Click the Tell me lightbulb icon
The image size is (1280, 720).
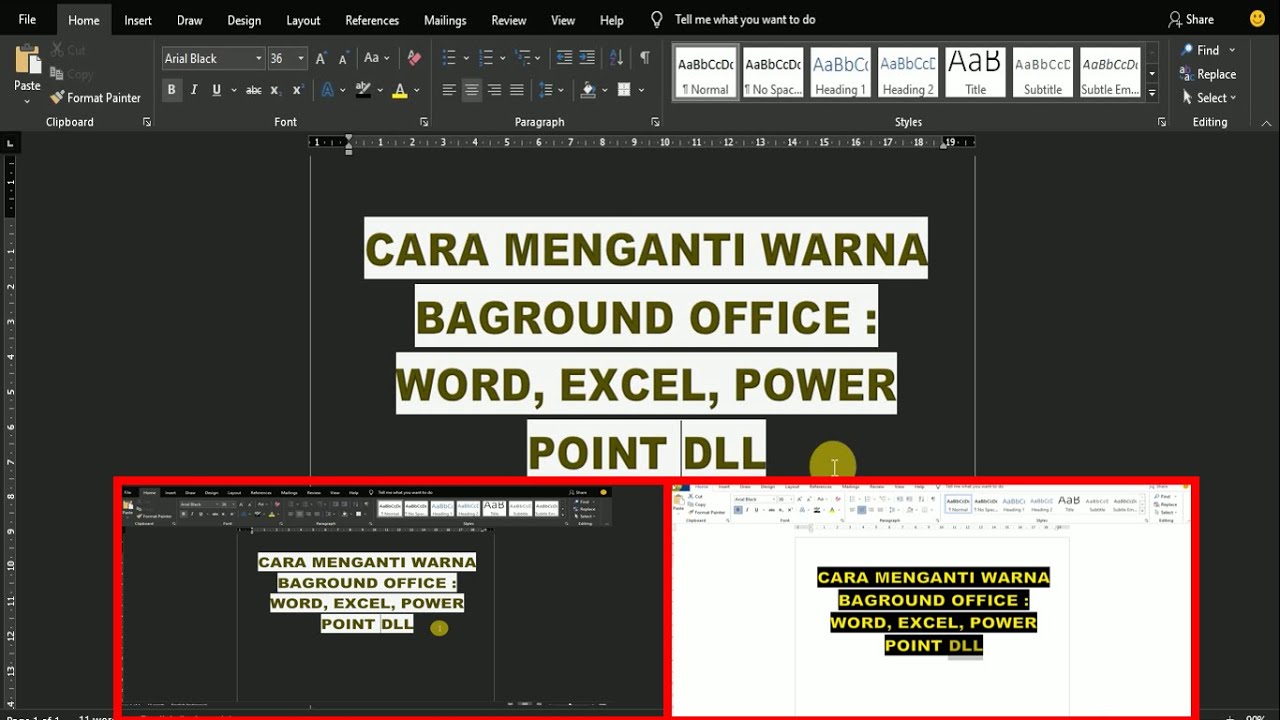[657, 19]
